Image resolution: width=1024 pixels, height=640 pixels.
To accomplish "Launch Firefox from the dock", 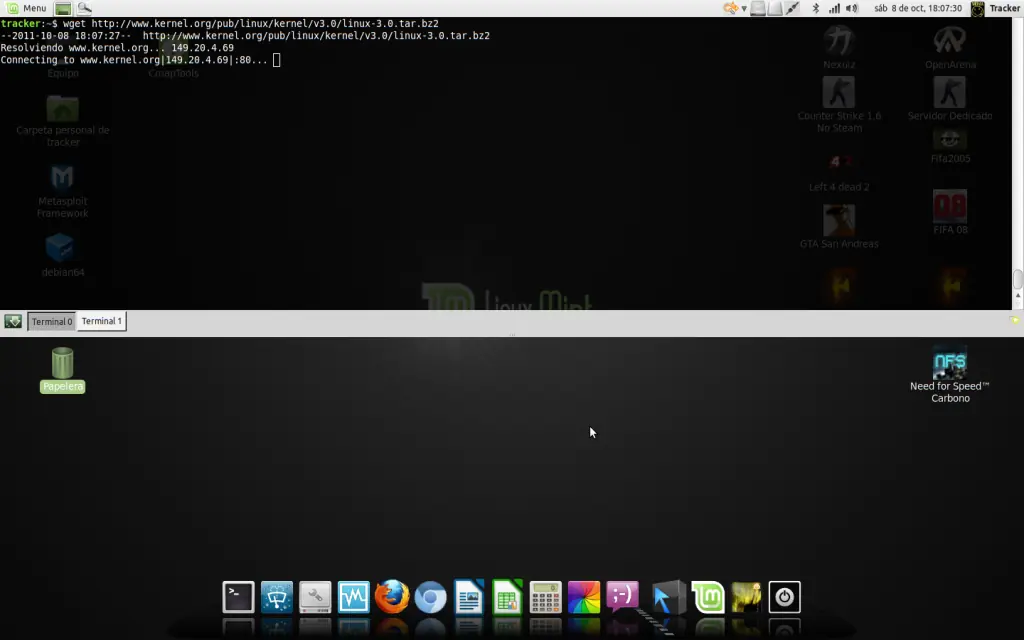I will (x=392, y=597).
